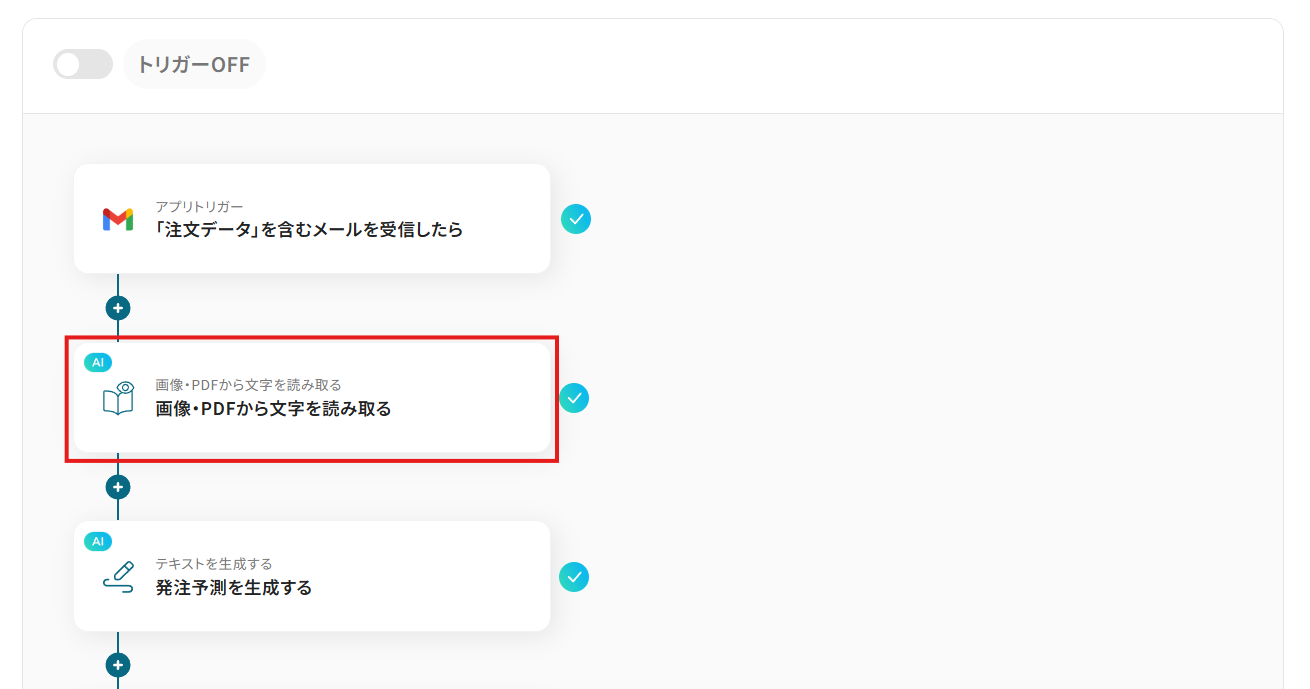Click the Gmail icon in trigger card
This screenshot has height=689, width=1310.
click(x=118, y=219)
